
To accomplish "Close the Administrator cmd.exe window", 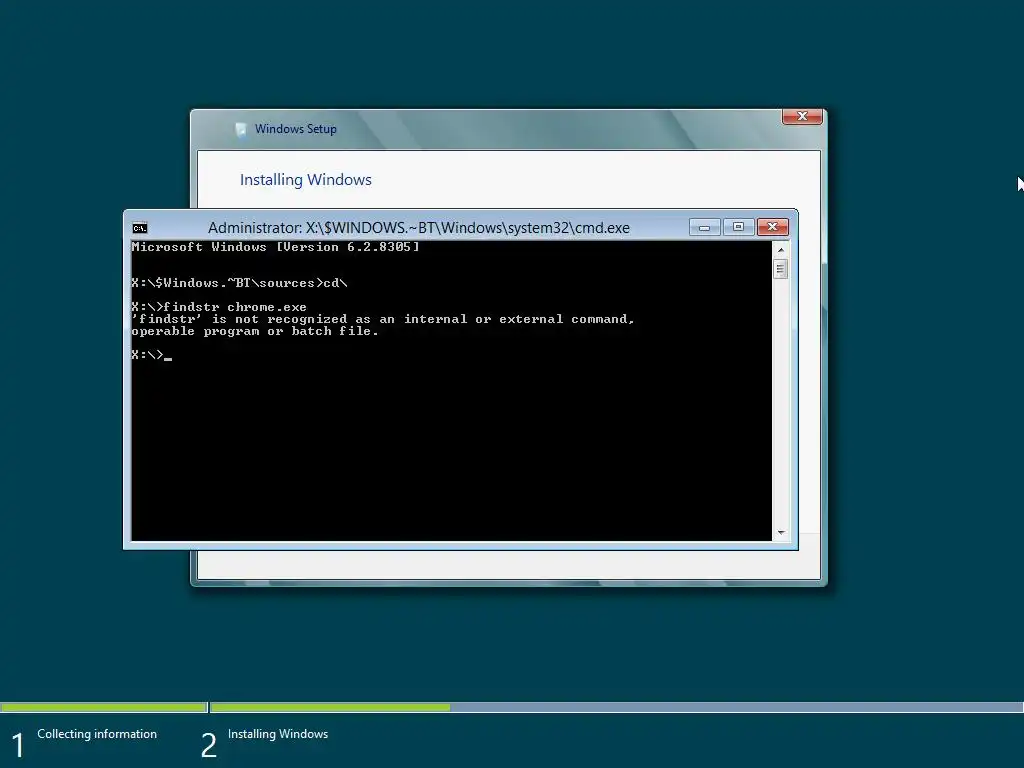I will [x=773, y=227].
